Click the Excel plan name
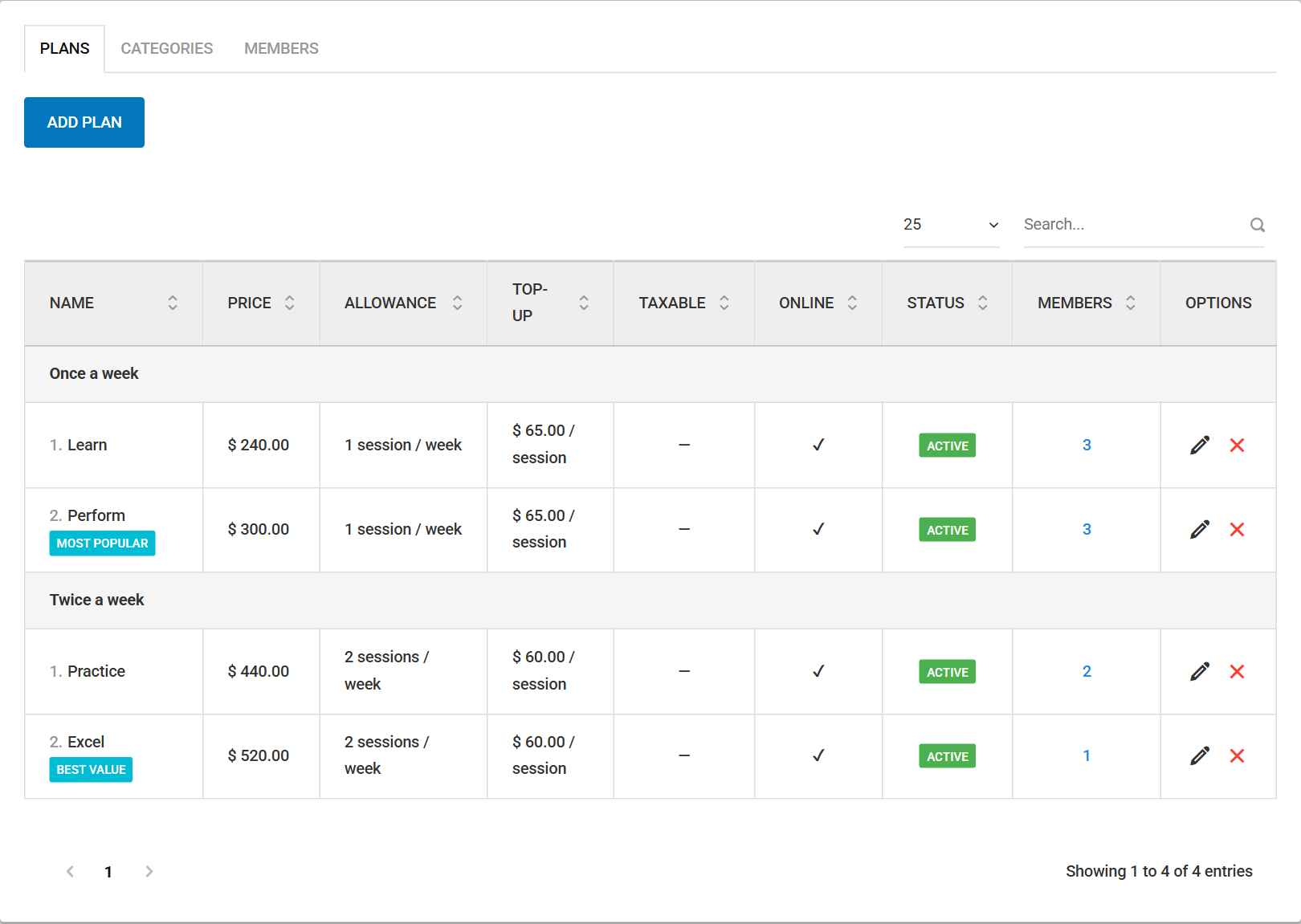 [x=86, y=742]
